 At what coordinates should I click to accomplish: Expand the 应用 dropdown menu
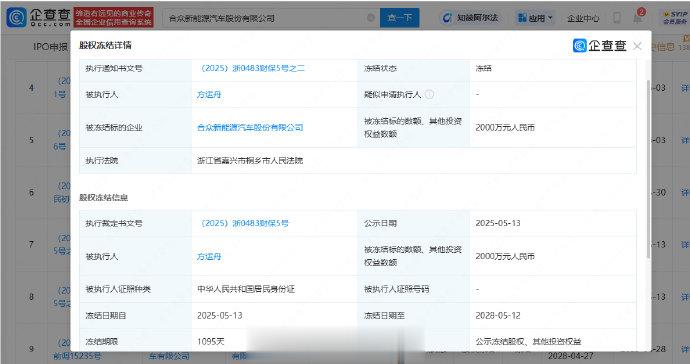[535, 18]
